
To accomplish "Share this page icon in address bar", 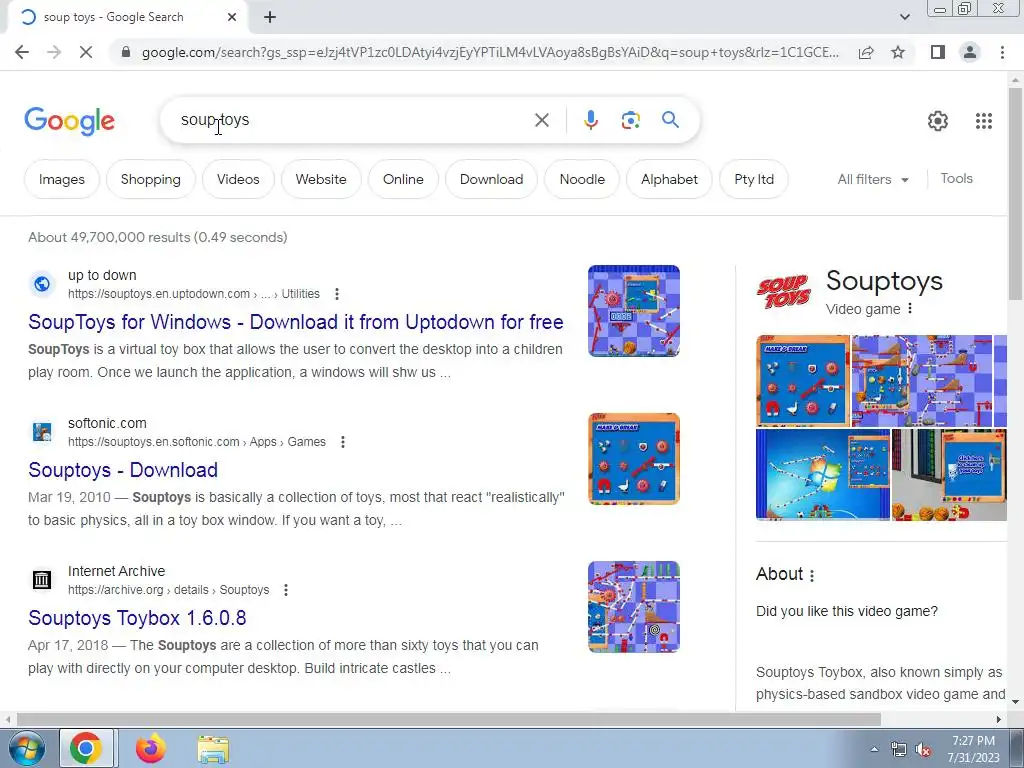I will click(866, 52).
